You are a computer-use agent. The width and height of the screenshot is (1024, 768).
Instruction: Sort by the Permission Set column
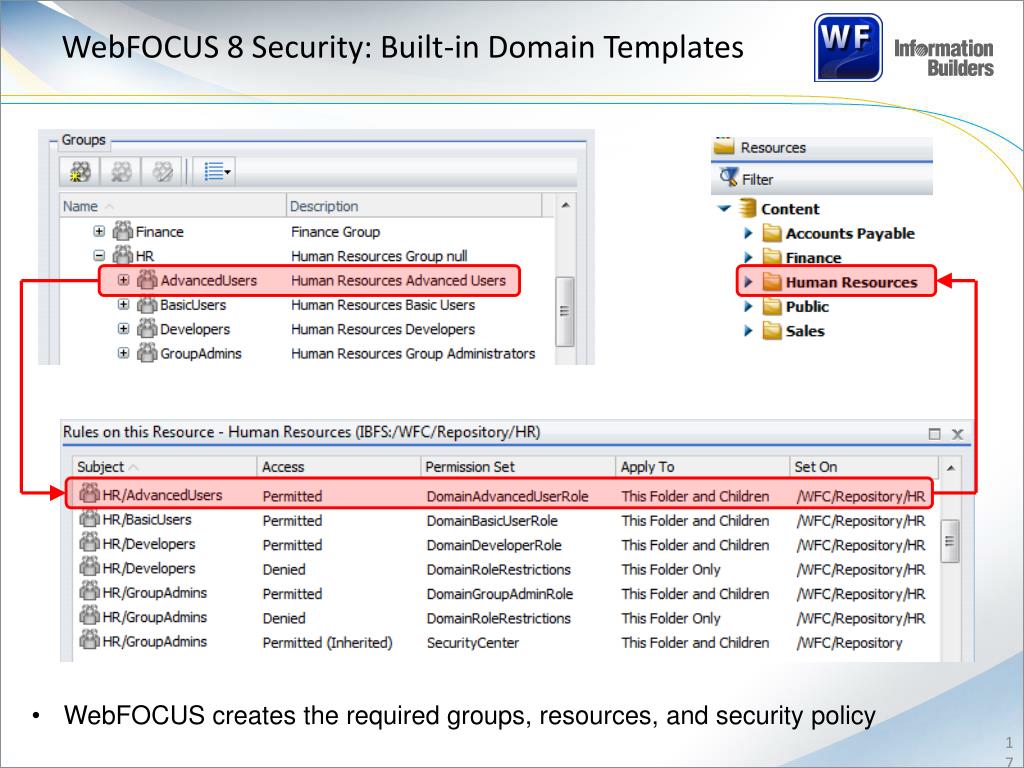click(x=470, y=467)
